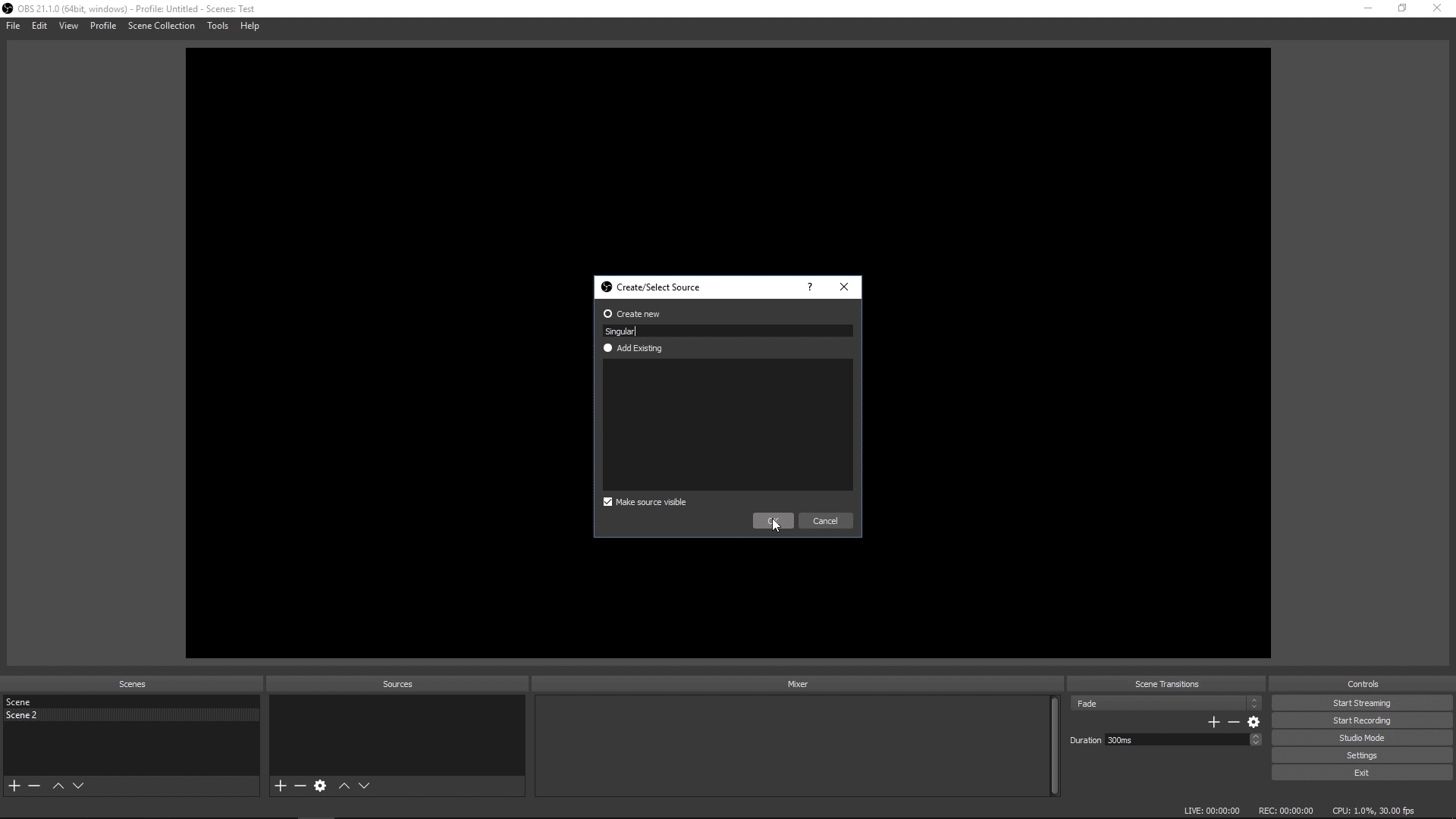Image resolution: width=1456 pixels, height=819 pixels.
Task: Click the Scenes panel header
Action: pos(132,684)
